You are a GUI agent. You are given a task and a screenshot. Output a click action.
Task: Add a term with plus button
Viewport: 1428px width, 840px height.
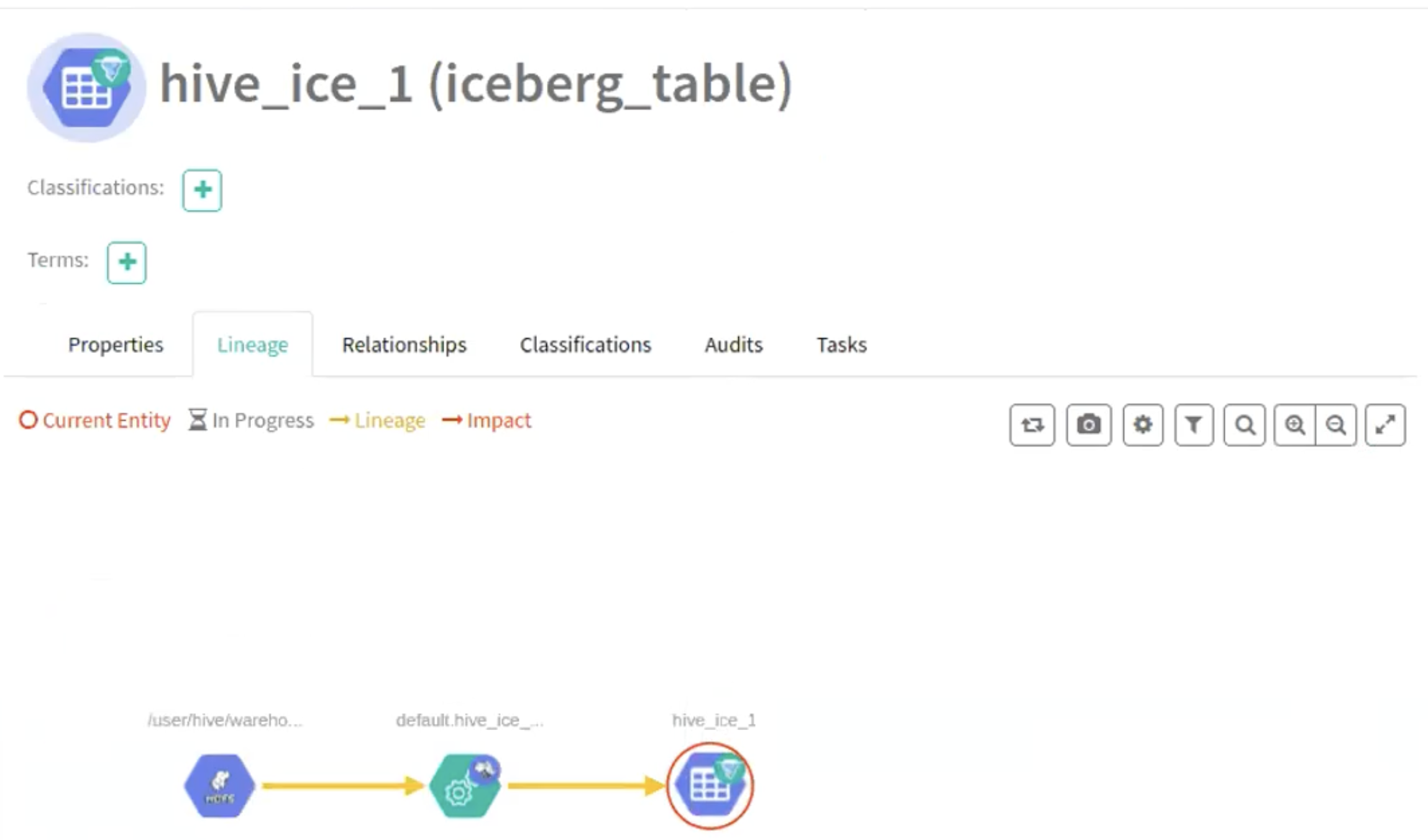click(127, 262)
